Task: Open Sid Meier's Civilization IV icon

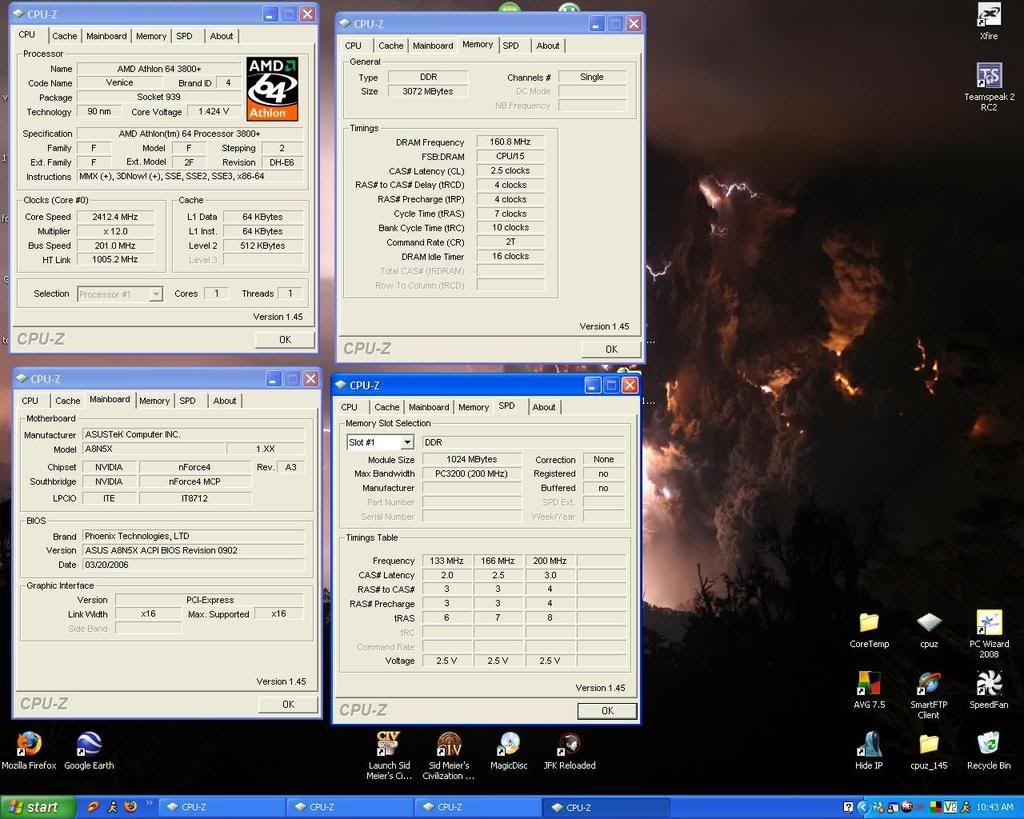Action: coord(449,756)
